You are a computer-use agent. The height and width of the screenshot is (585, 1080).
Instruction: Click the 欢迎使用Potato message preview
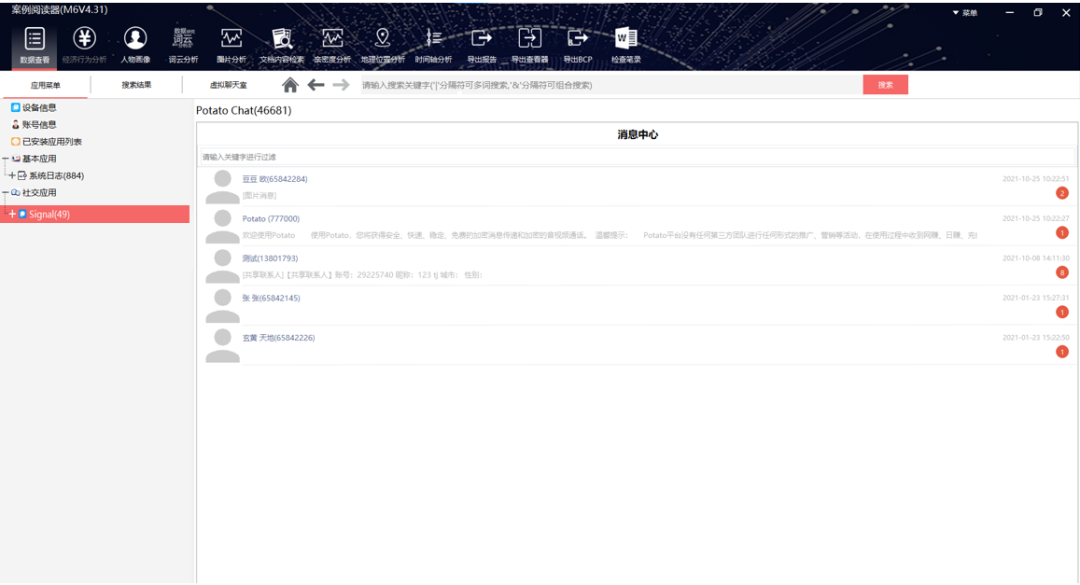tap(610, 236)
